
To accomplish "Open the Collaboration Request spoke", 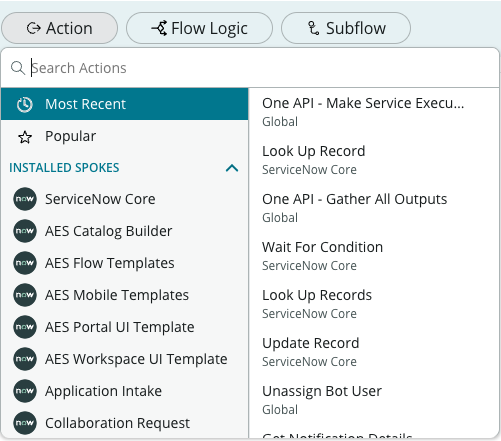I will click(x=124, y=423).
